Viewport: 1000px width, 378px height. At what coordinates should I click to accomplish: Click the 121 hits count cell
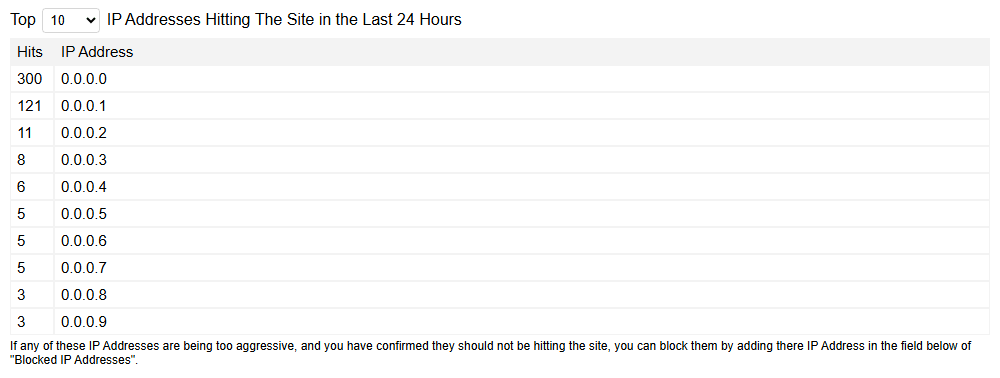(x=32, y=106)
